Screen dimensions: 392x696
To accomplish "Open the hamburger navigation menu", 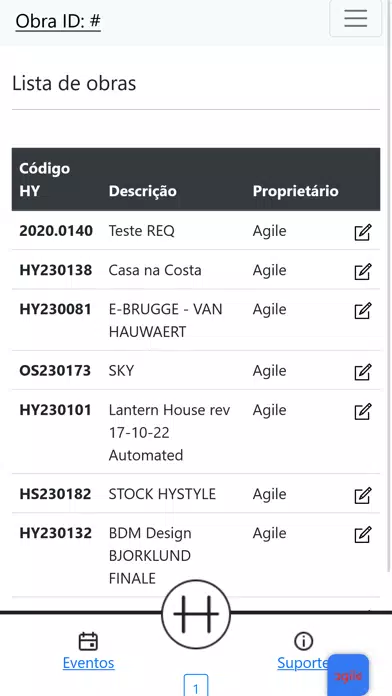I will (355, 18).
